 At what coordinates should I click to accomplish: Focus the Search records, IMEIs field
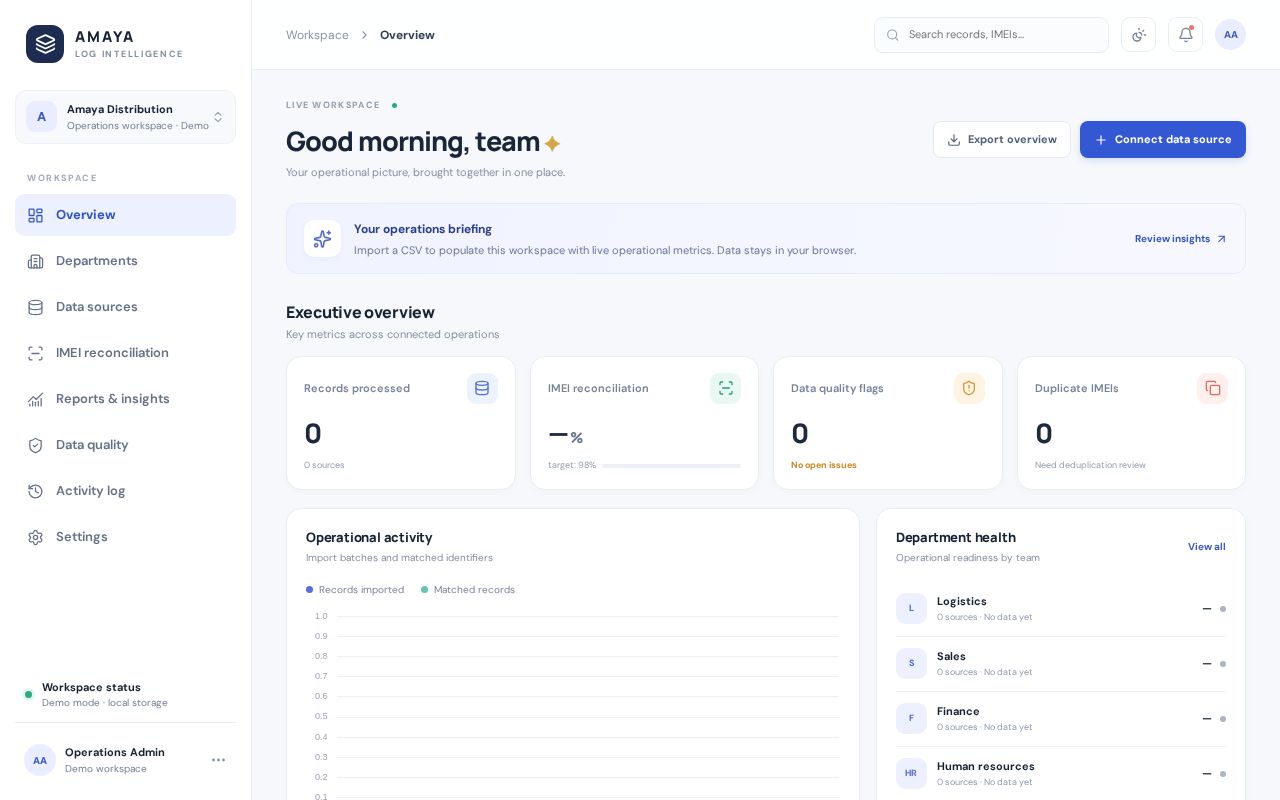pos(991,35)
